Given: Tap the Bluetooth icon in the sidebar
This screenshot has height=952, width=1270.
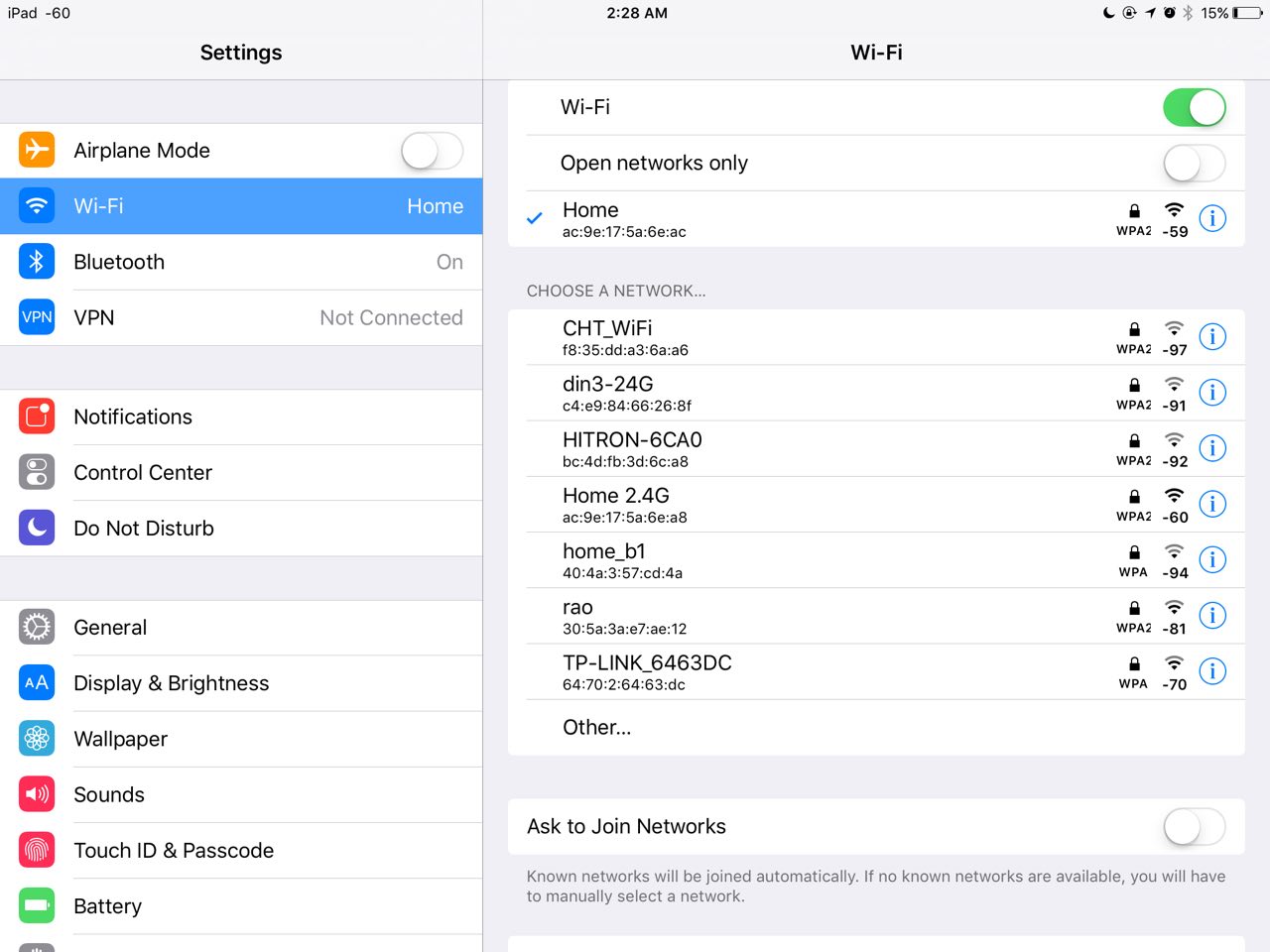Looking at the screenshot, I should click(x=37, y=262).
